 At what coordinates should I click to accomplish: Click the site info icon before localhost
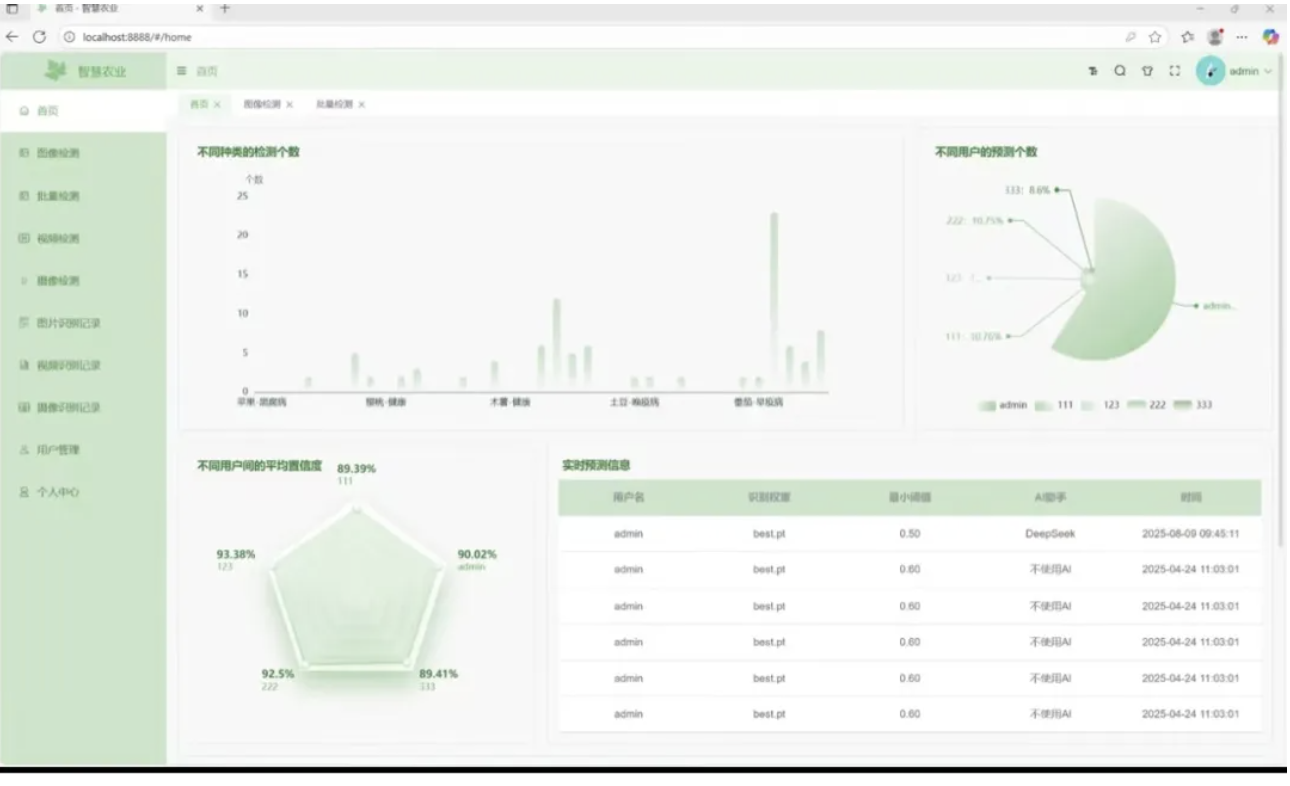point(69,37)
